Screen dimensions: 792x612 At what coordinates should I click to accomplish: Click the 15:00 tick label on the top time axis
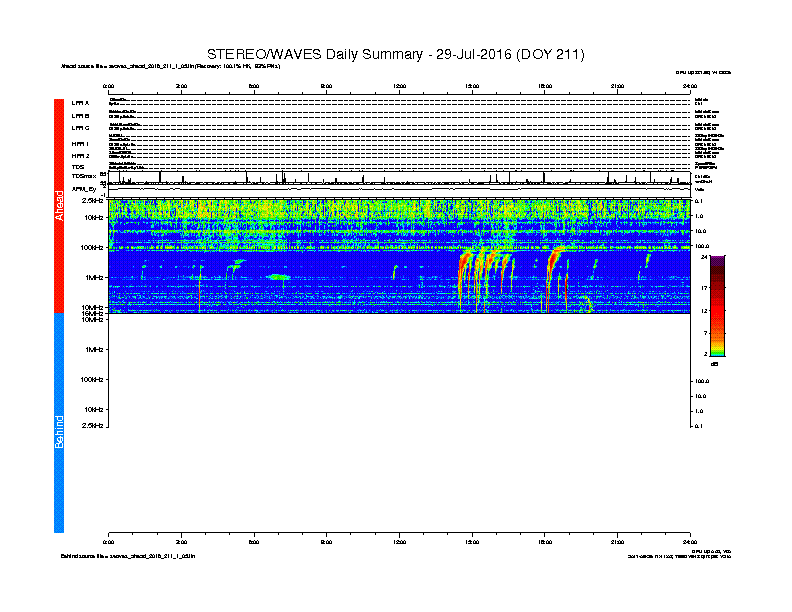click(x=472, y=86)
